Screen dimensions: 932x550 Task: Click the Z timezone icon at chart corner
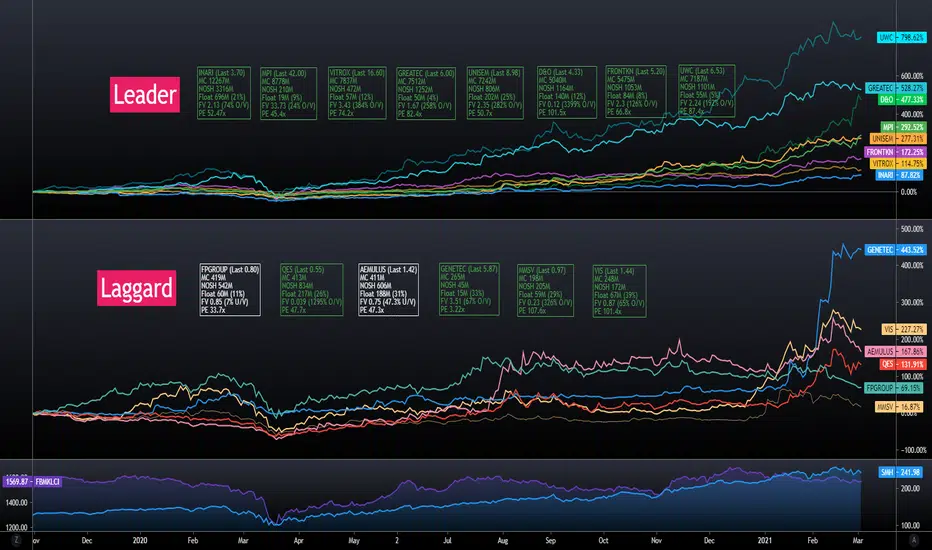(16, 540)
